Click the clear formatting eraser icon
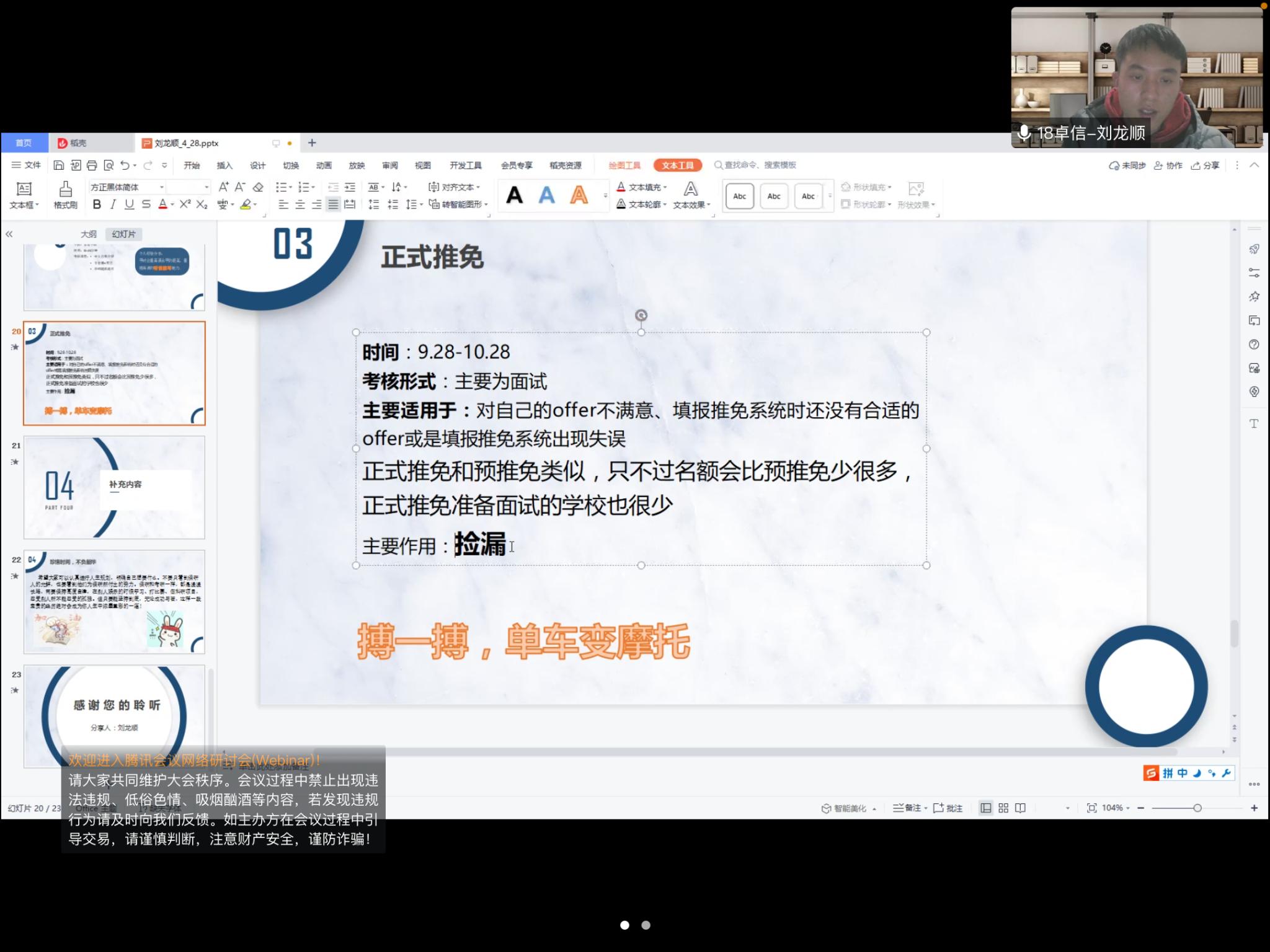 coord(259,187)
